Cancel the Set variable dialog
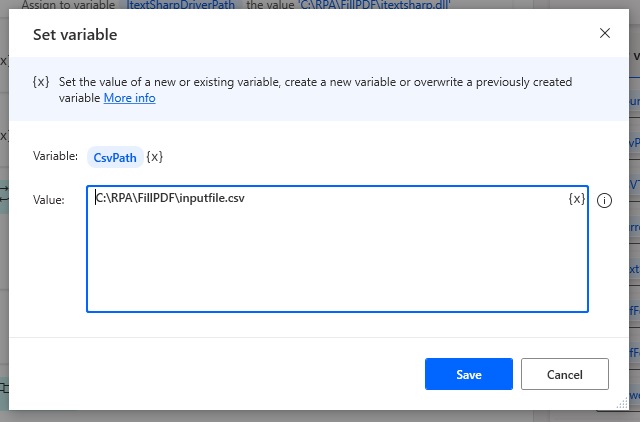Viewport: 640px width, 422px height. (564, 374)
